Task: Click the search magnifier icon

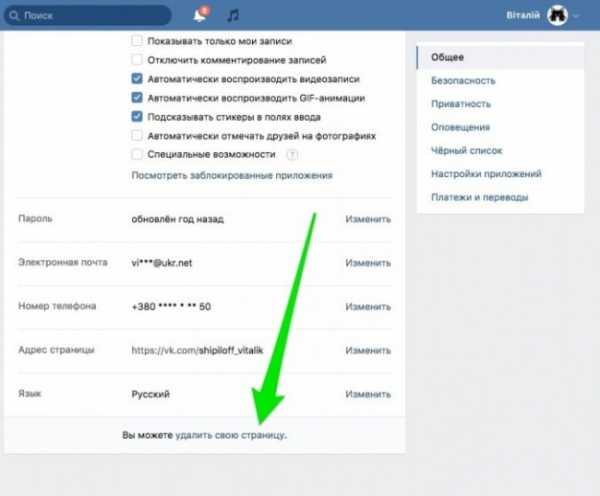Action: coord(14,15)
